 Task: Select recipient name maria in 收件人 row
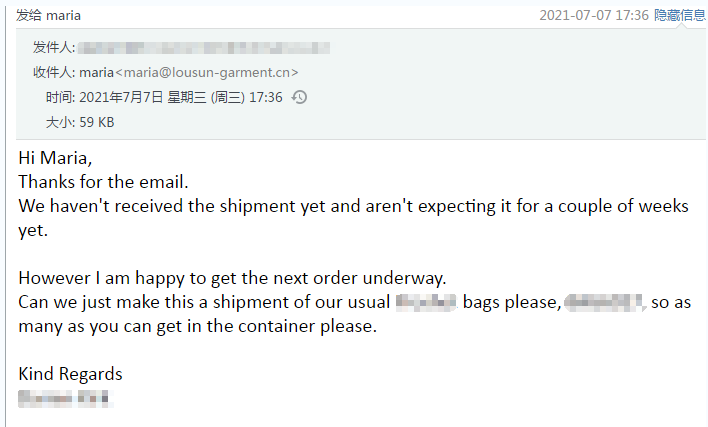click(x=96, y=72)
